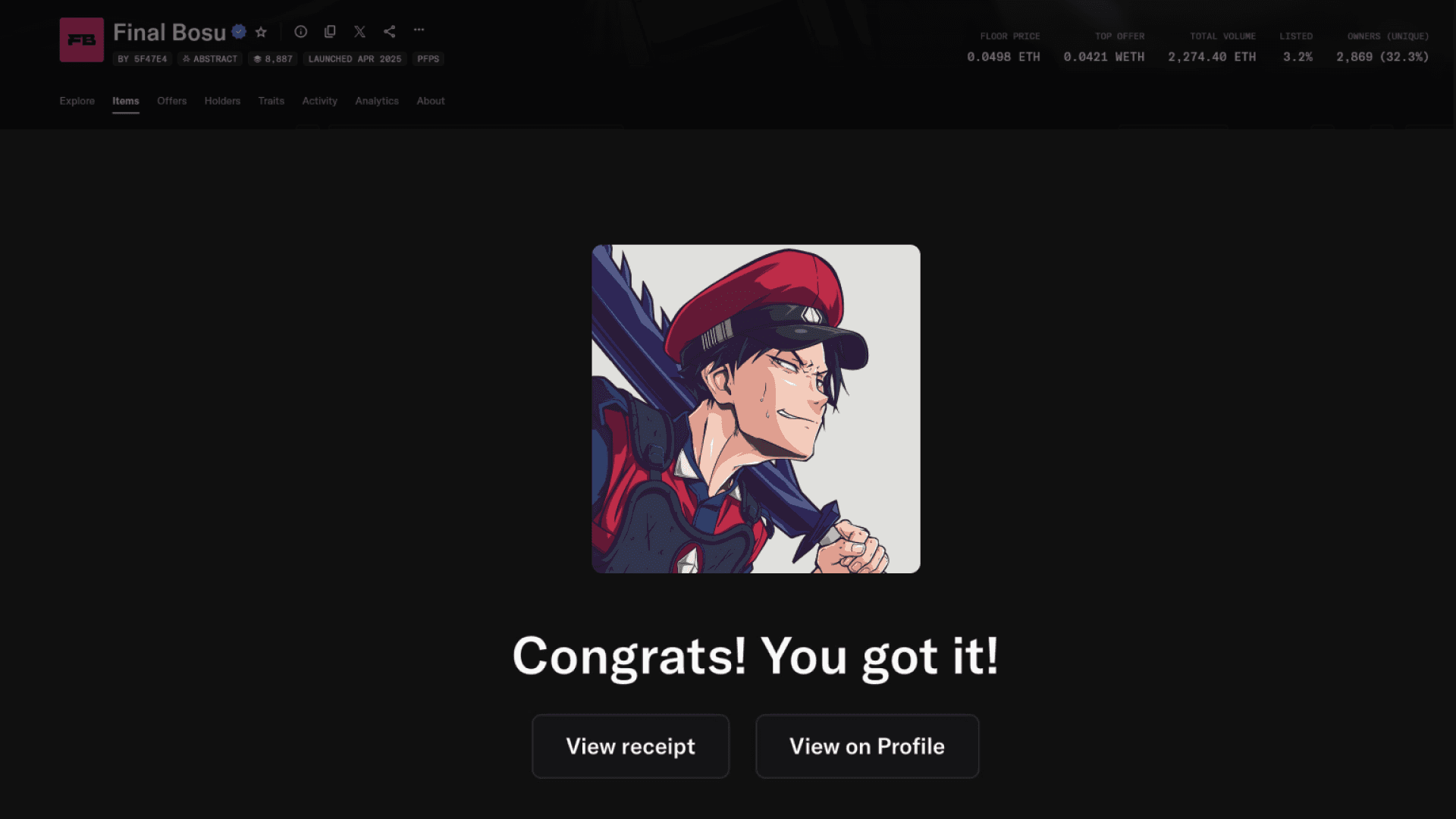
Task: Open the three-dot more options menu
Action: point(419,30)
